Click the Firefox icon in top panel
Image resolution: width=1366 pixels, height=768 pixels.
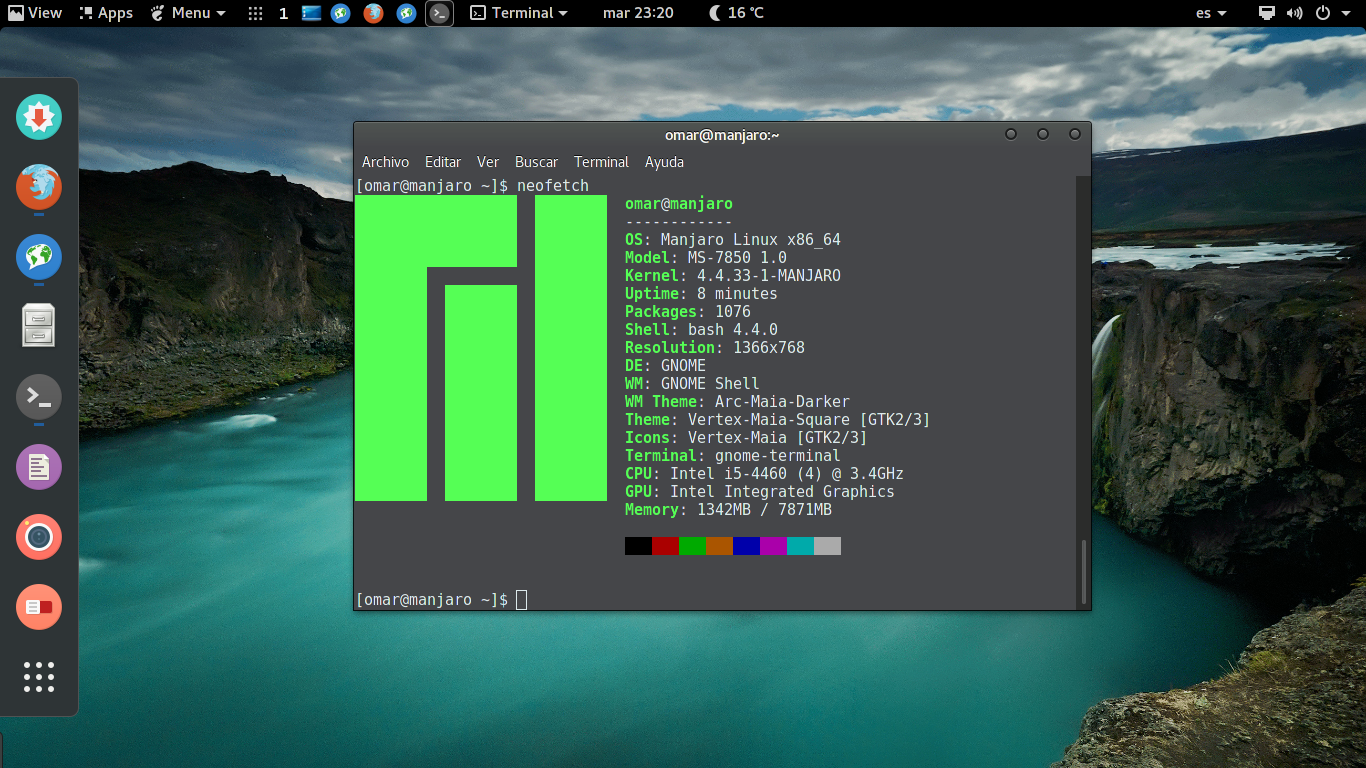373,13
